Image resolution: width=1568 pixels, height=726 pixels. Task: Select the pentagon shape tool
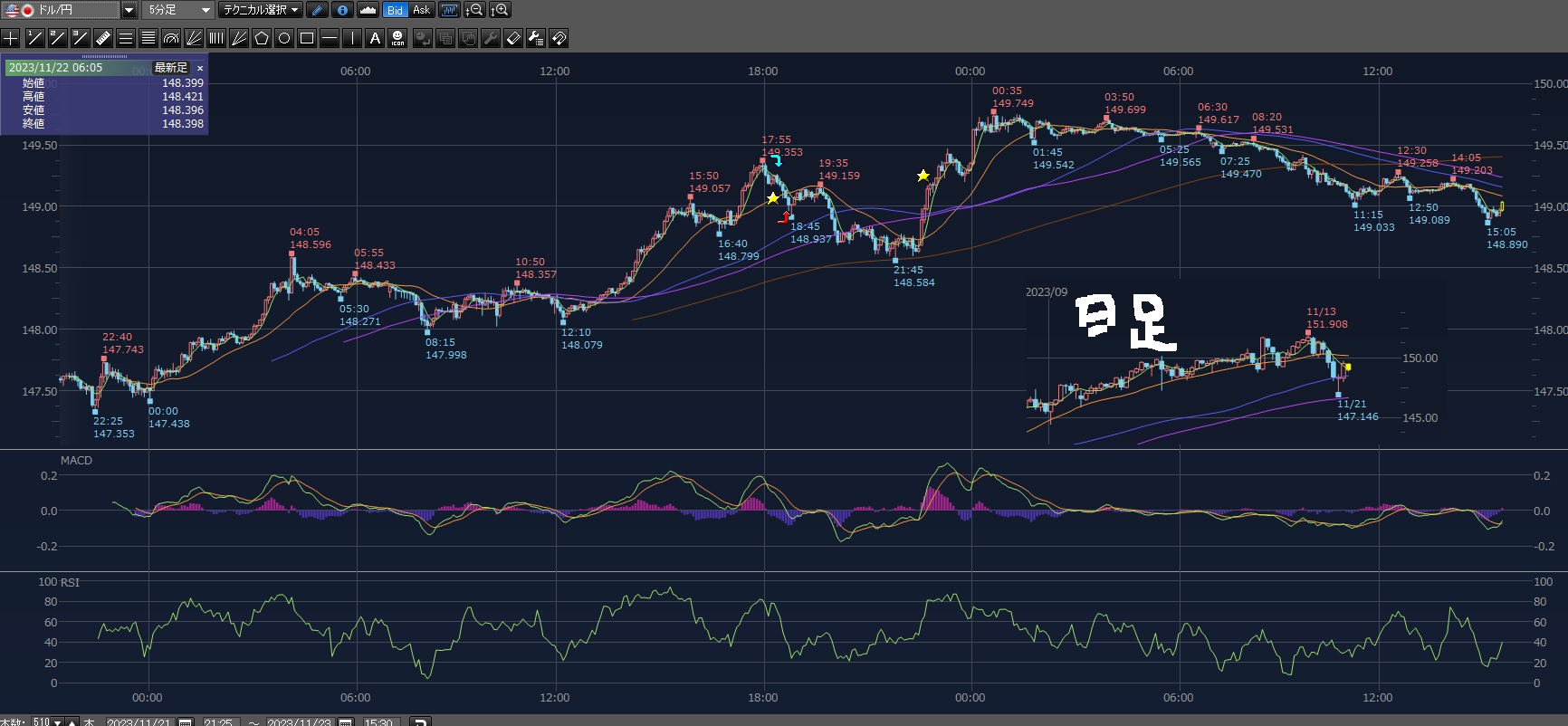click(262, 38)
